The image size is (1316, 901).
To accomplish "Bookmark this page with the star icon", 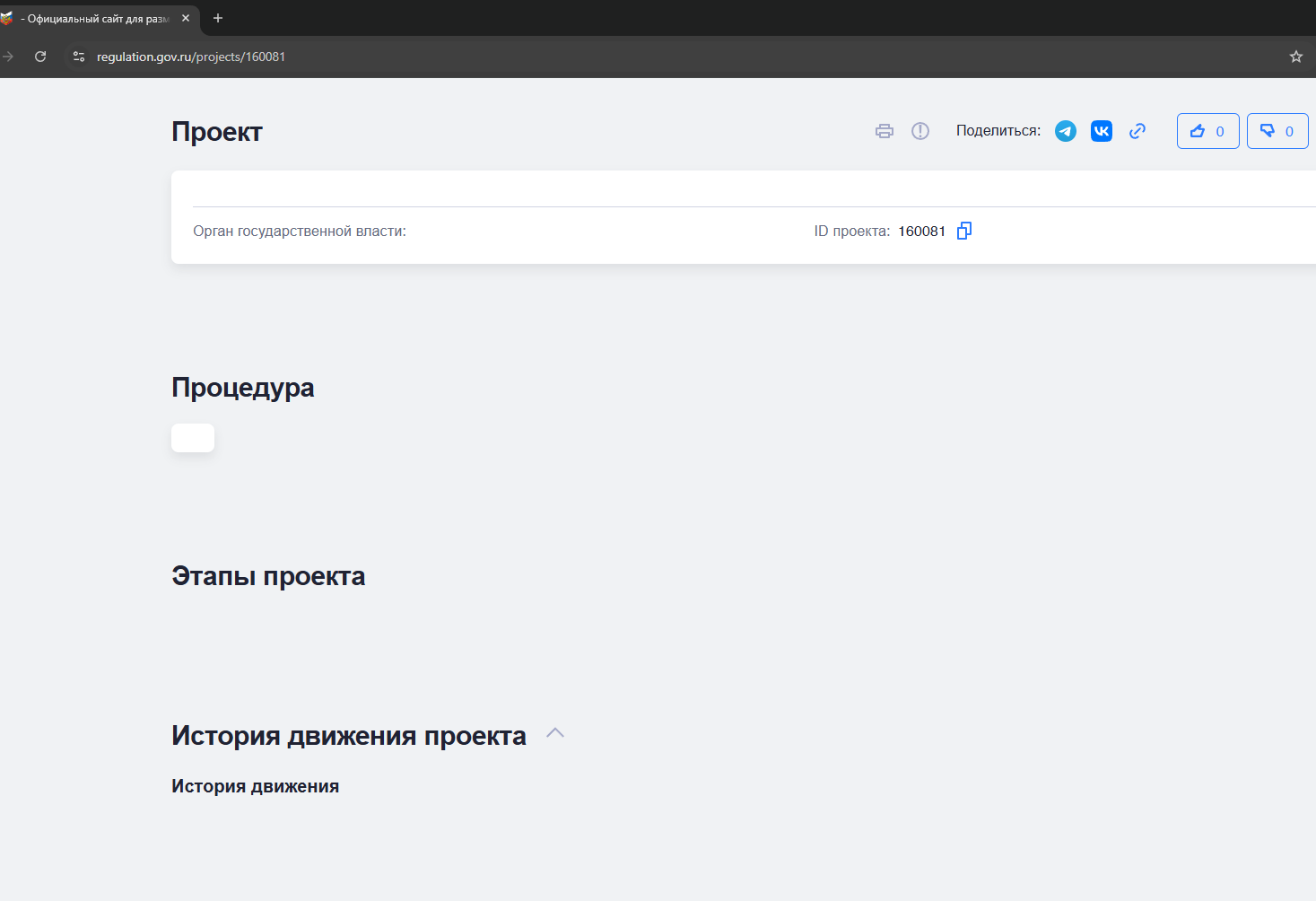I will coord(1295,57).
